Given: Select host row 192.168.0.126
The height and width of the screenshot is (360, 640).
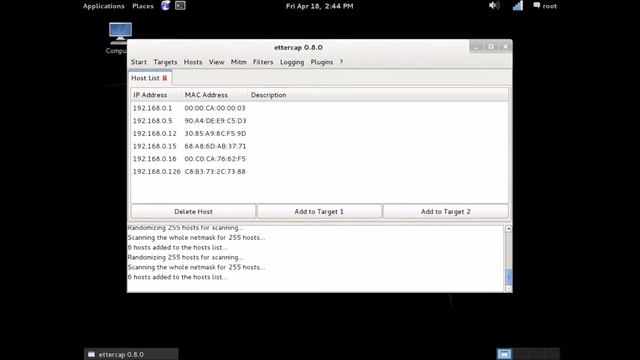Looking at the screenshot, I should point(320,171).
